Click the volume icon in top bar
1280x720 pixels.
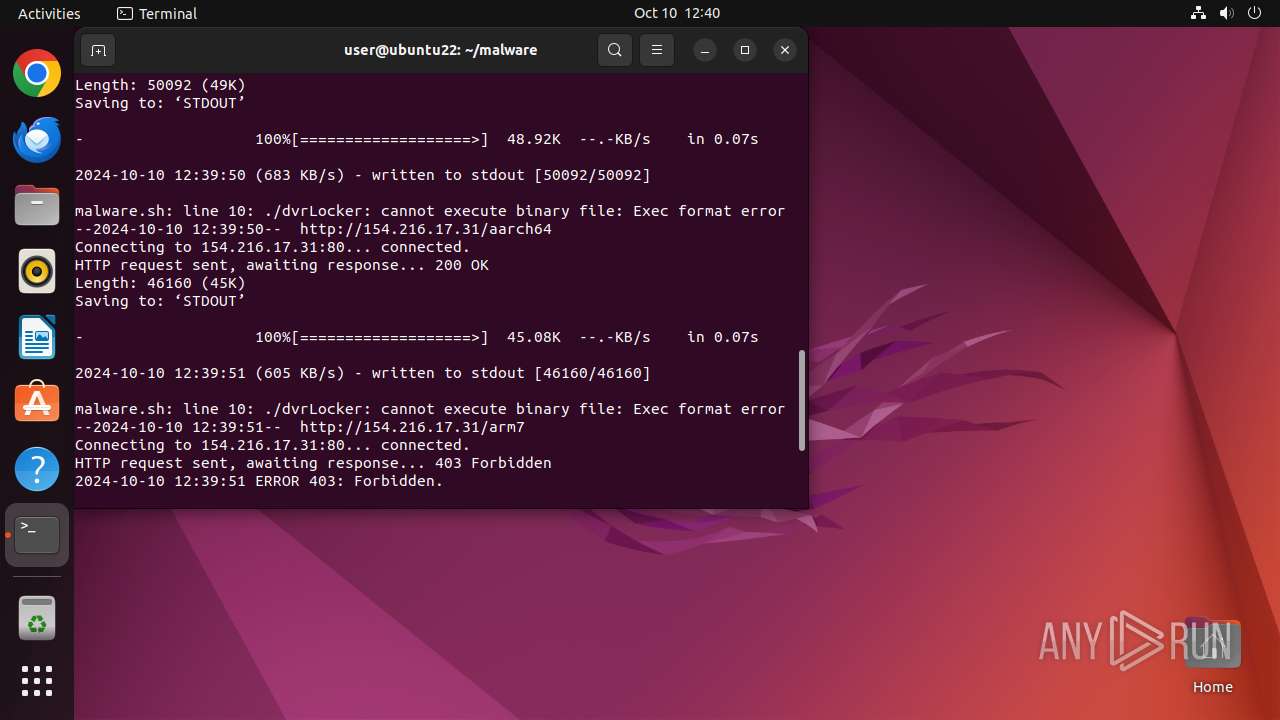coord(1227,13)
